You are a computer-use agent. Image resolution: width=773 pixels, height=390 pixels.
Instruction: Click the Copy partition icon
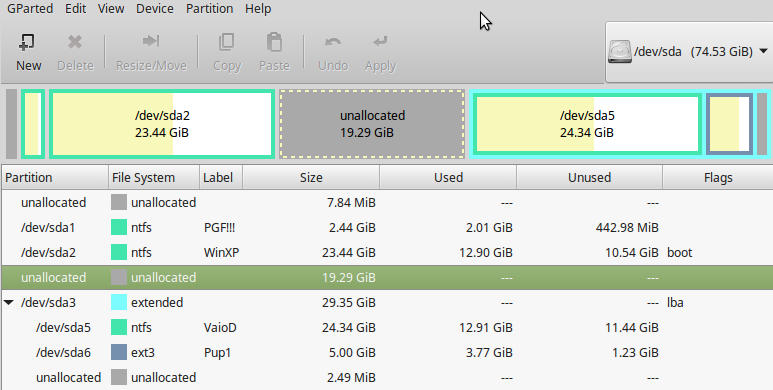226,42
